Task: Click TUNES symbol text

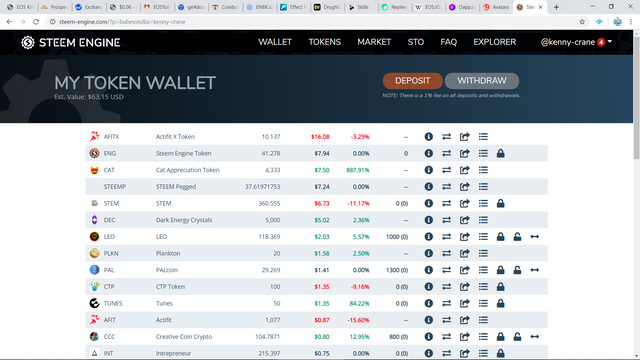Action: pyautogui.click(x=113, y=303)
